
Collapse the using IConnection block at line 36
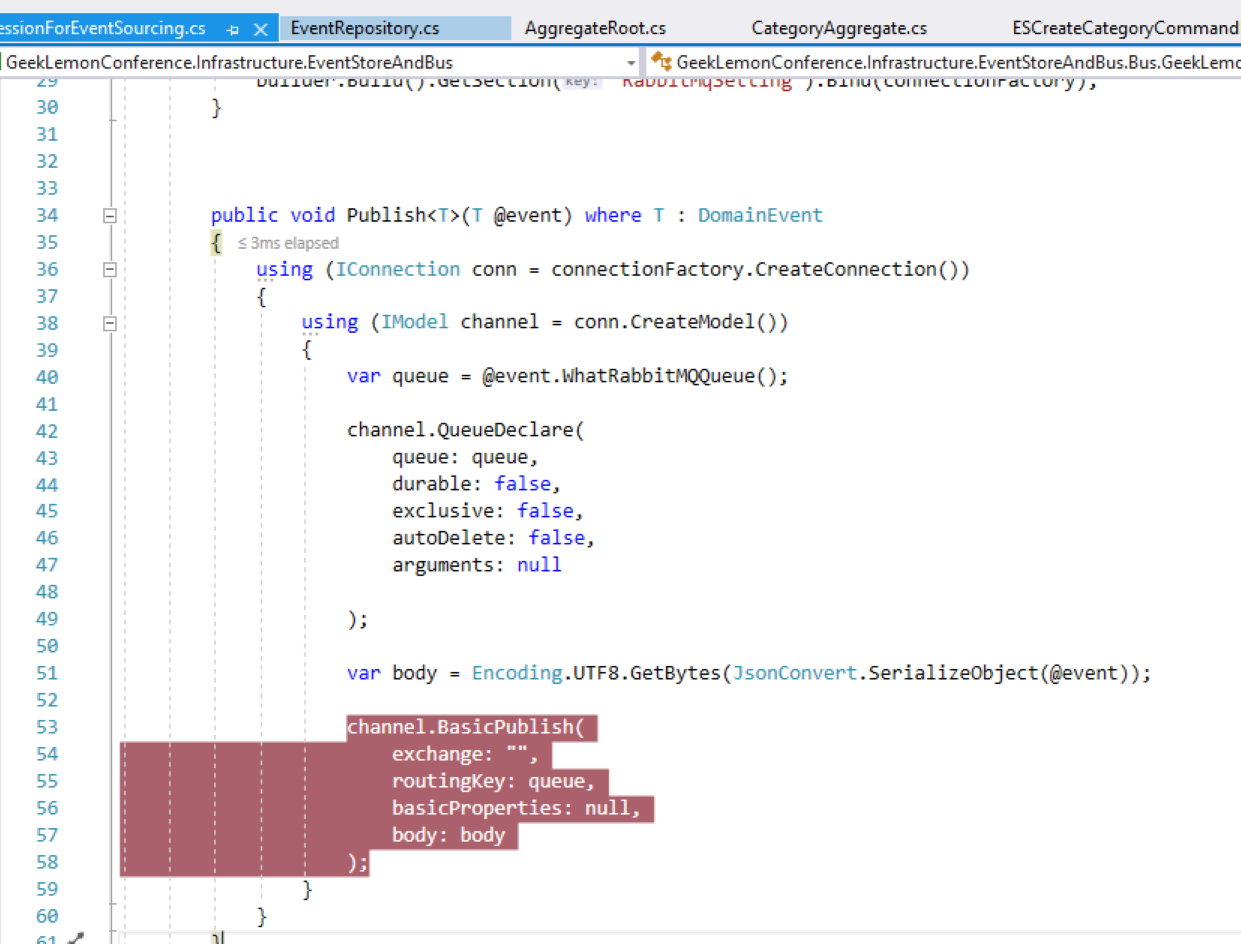(110, 269)
